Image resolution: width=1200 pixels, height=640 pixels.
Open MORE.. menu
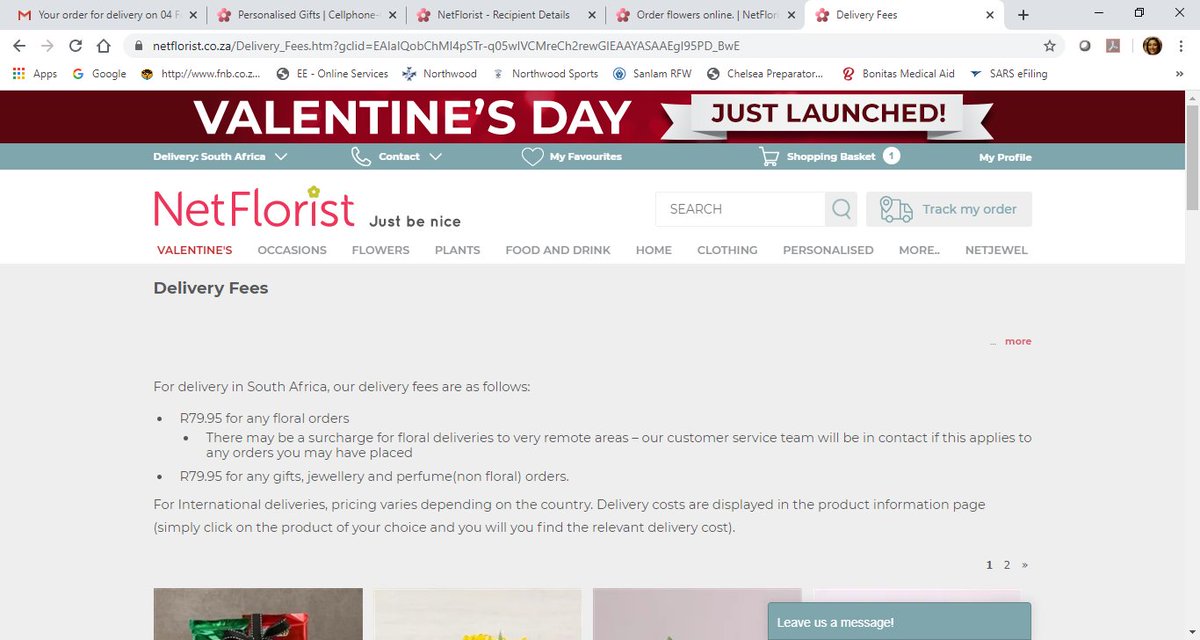(919, 250)
